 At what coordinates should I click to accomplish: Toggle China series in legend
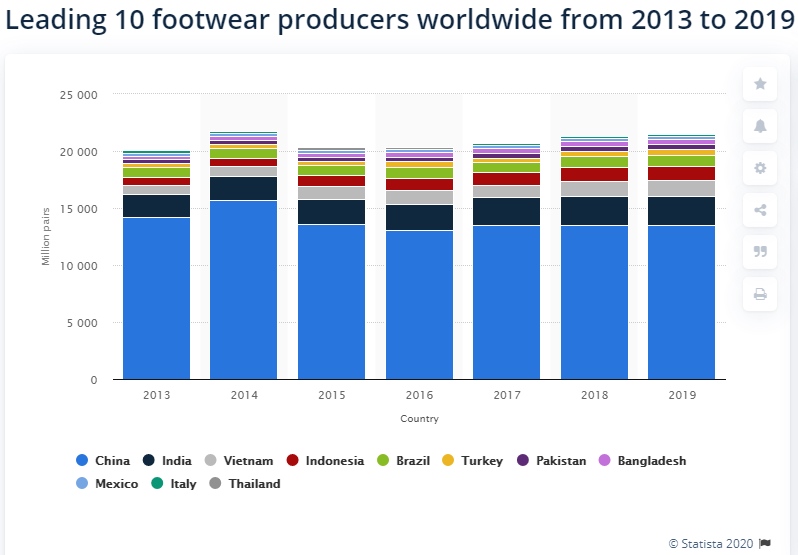point(104,461)
